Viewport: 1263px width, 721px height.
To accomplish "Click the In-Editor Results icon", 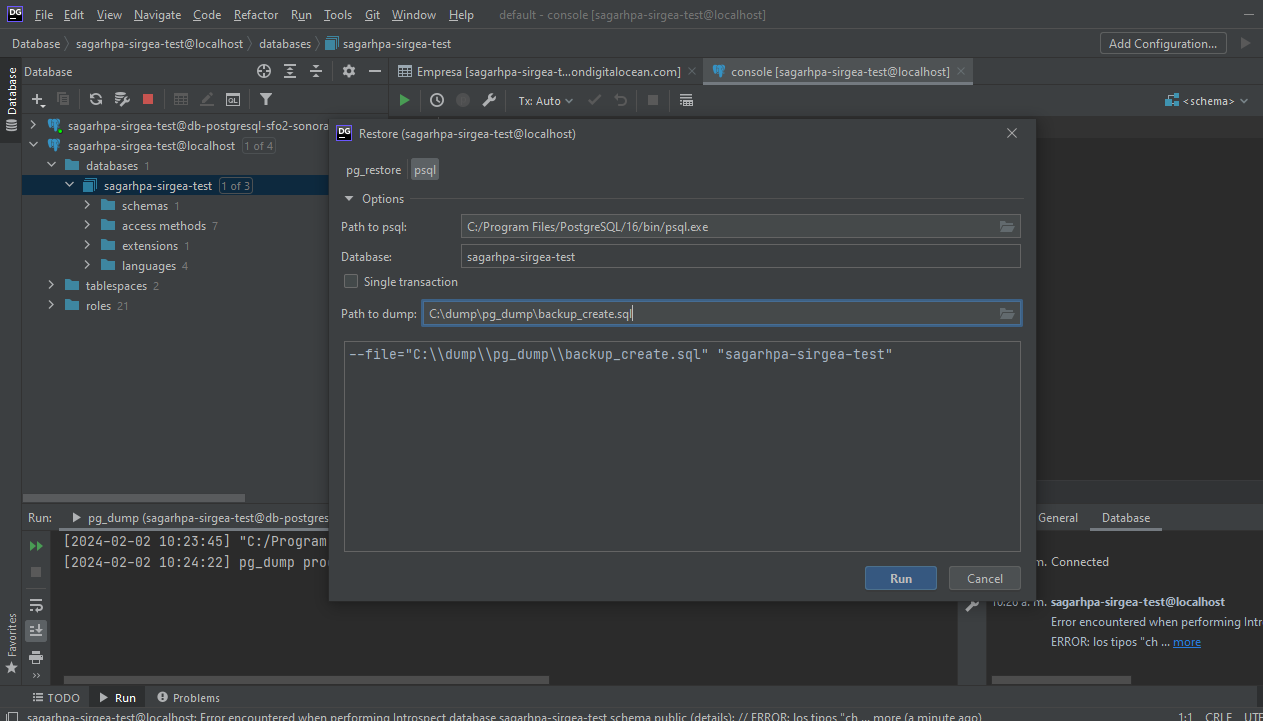I will [x=686, y=100].
